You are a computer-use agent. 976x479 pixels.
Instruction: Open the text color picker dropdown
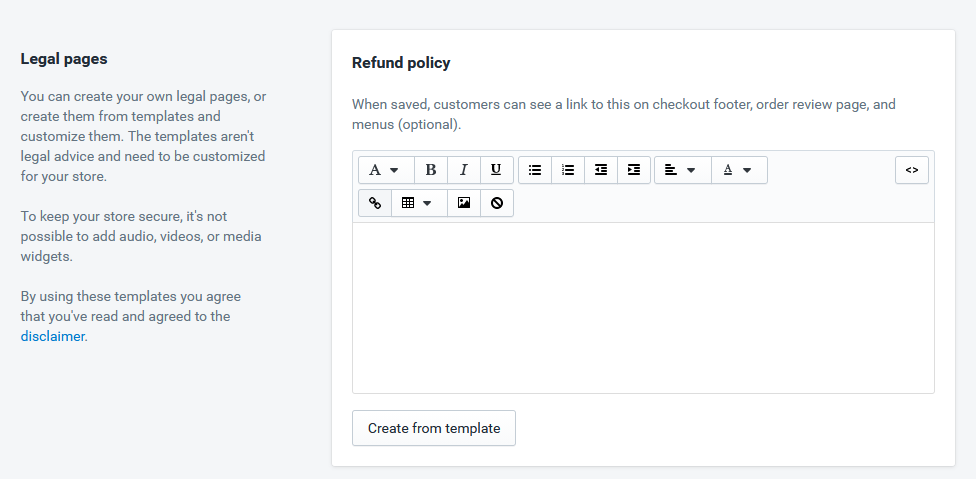click(739, 170)
